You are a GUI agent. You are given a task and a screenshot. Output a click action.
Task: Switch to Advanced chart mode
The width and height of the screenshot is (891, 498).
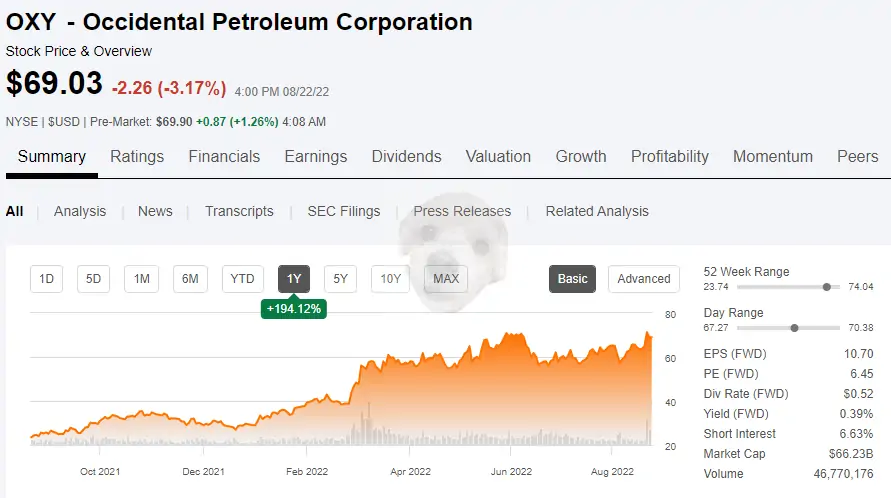[x=644, y=279]
